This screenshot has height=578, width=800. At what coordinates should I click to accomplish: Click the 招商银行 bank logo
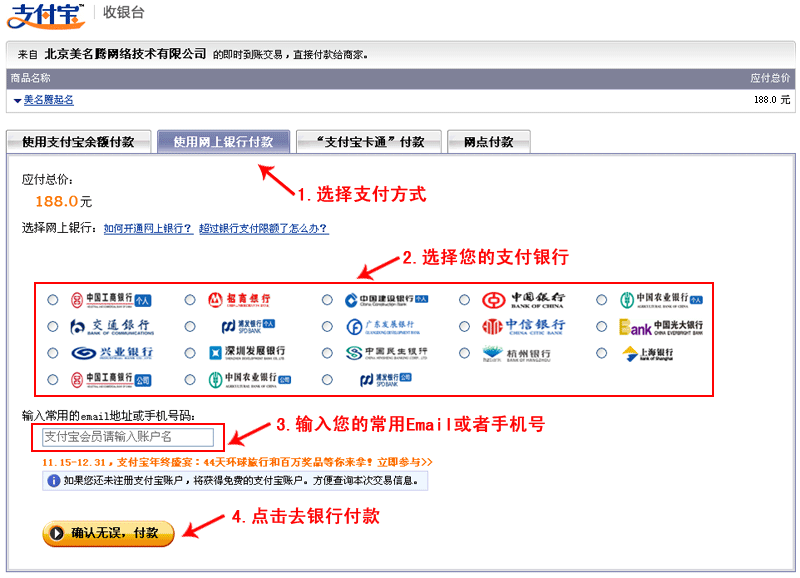click(x=239, y=299)
